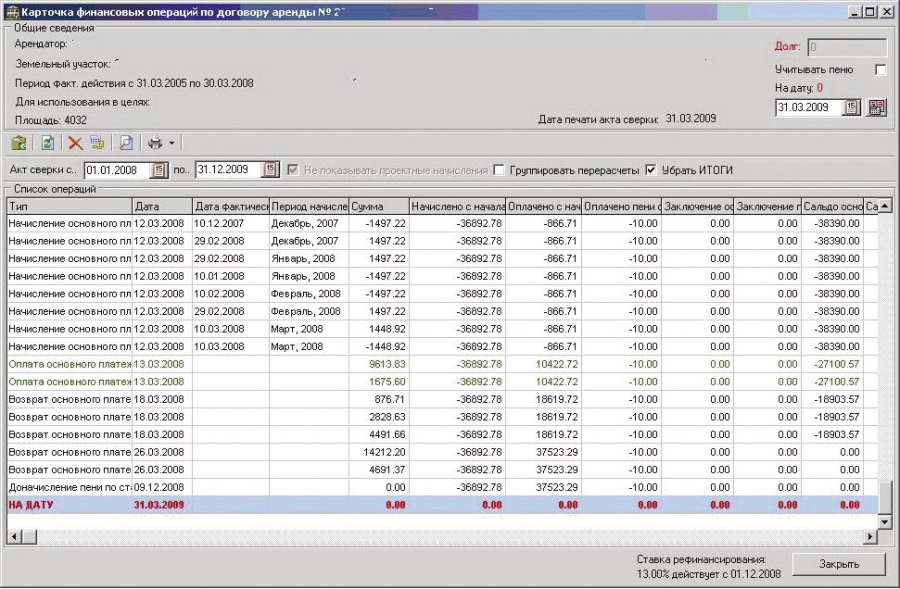Expand the print options dropdown arrow
Screen dimensions: 900x589
172,143
